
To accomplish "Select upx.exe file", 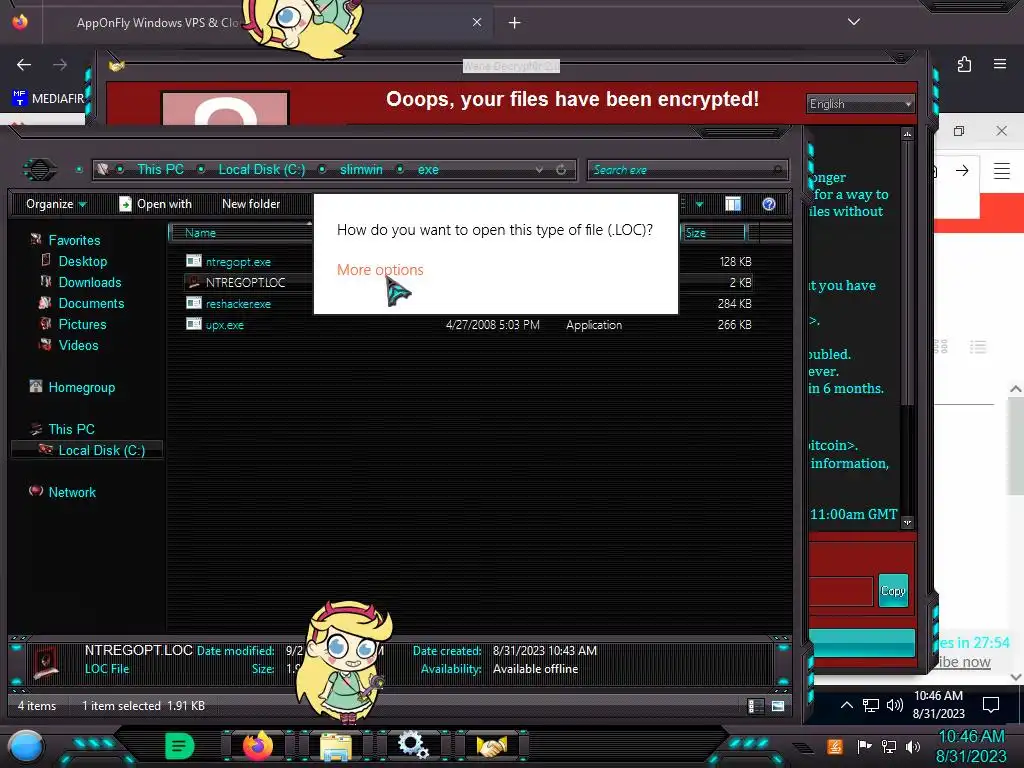I will tap(224, 325).
